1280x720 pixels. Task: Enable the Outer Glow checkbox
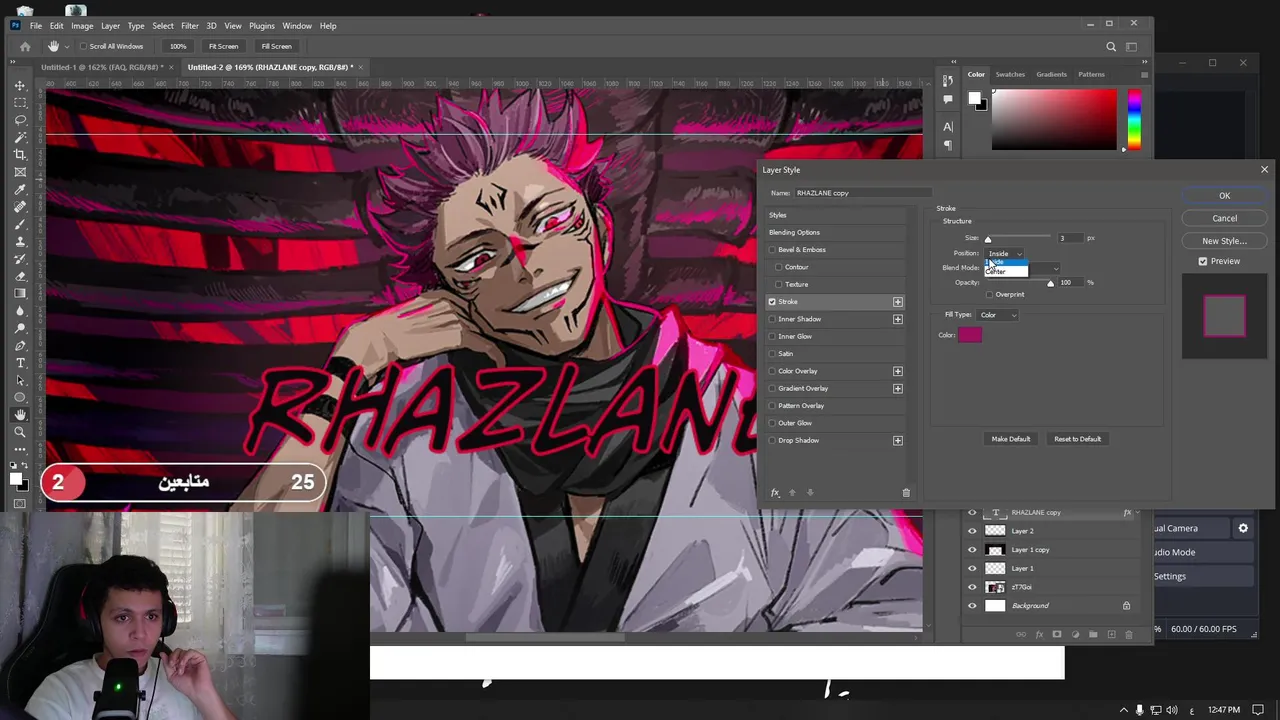(x=772, y=423)
